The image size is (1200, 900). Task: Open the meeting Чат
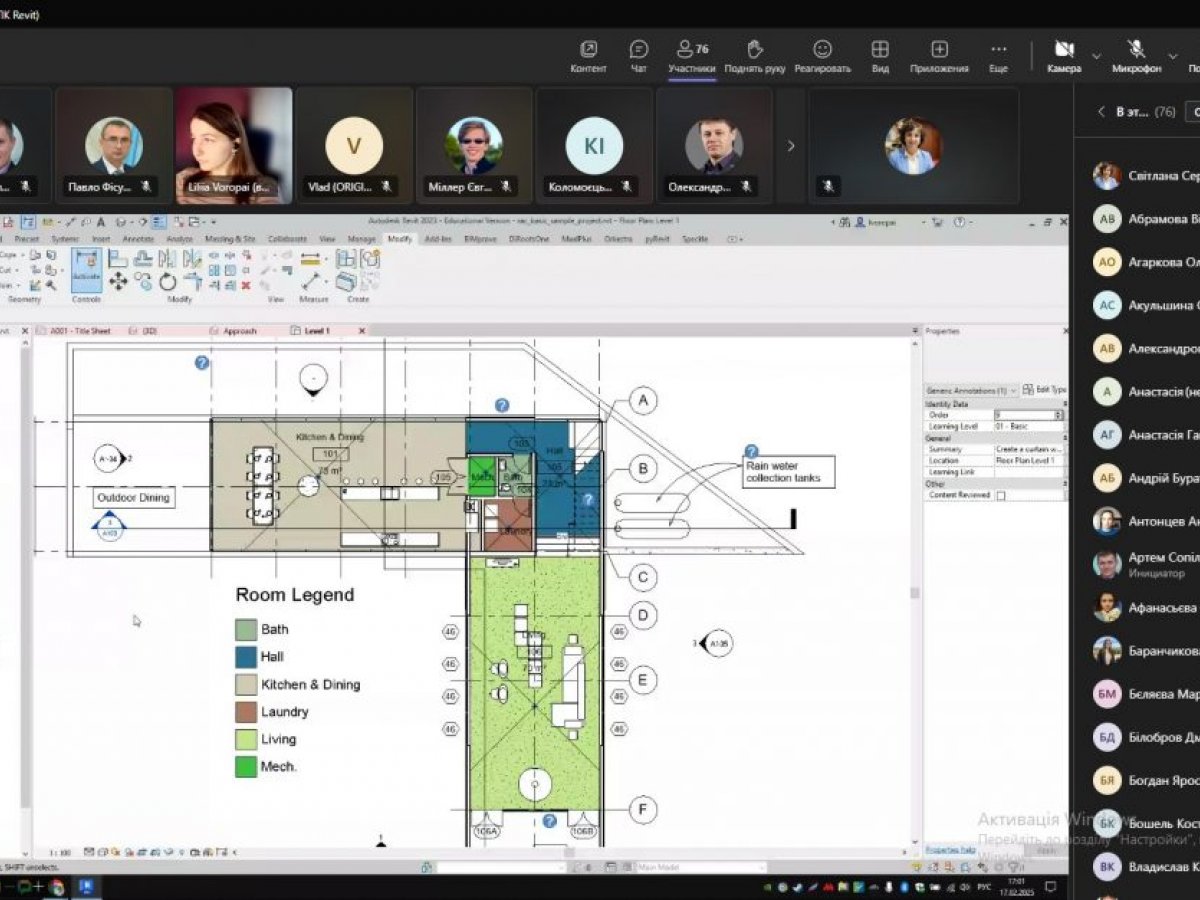coord(639,57)
